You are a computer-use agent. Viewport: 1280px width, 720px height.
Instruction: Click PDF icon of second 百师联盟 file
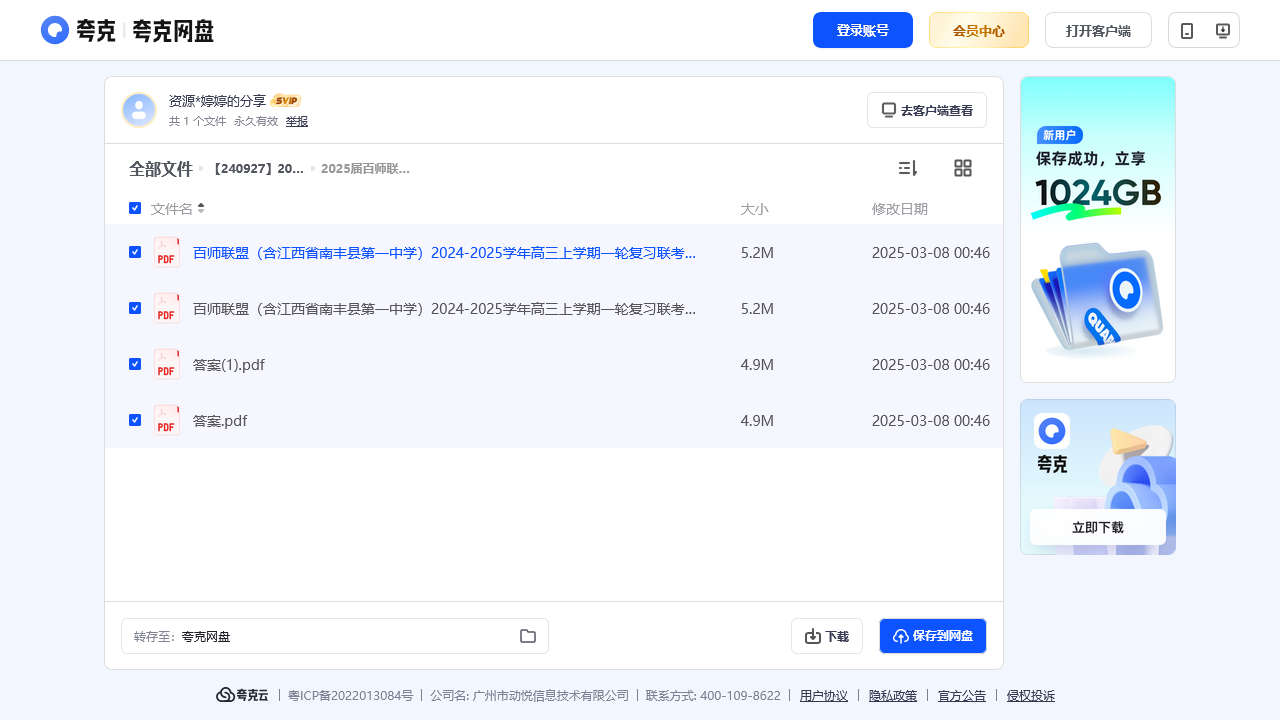coord(167,308)
